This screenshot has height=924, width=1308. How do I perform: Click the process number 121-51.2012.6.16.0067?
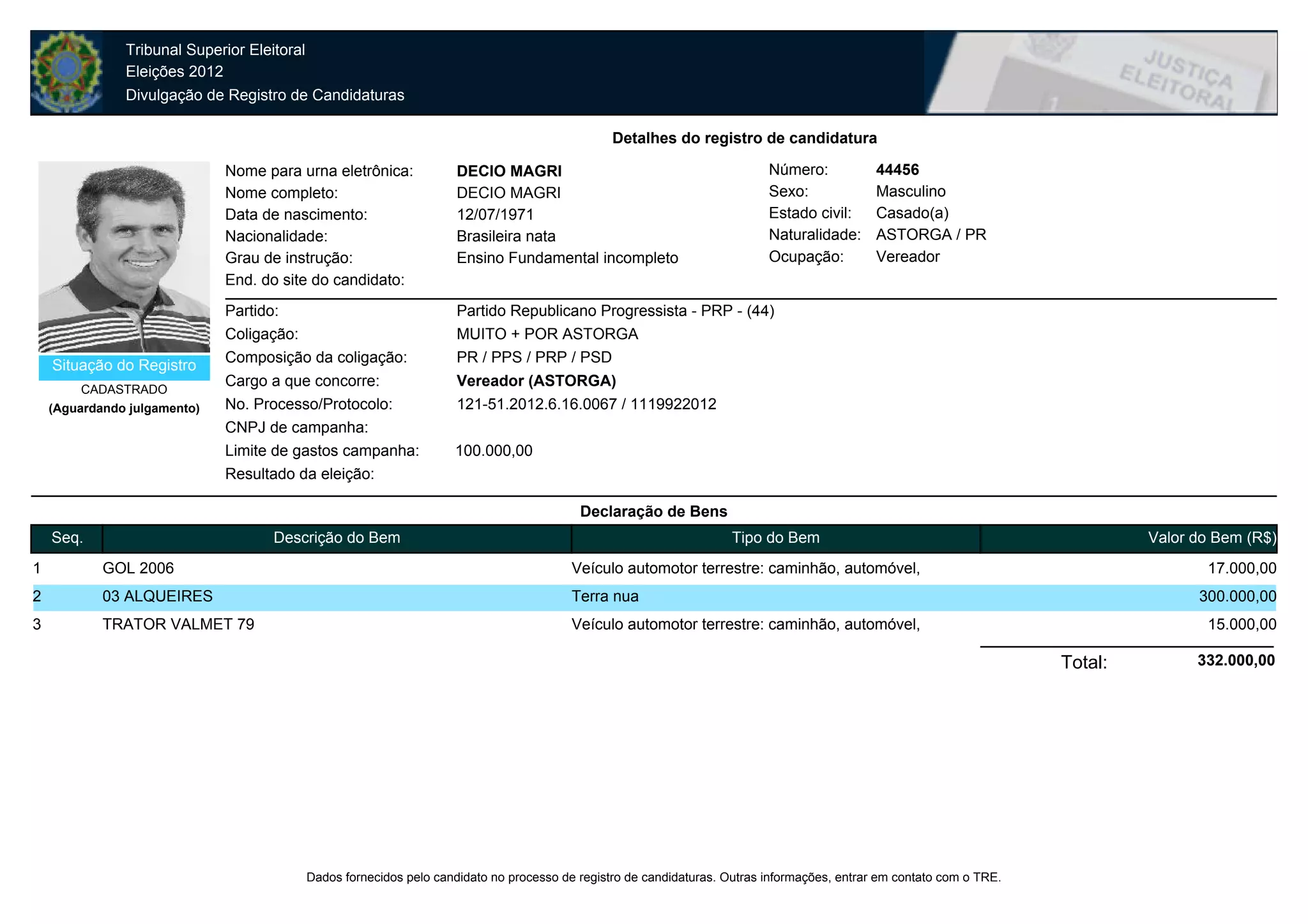click(x=536, y=404)
